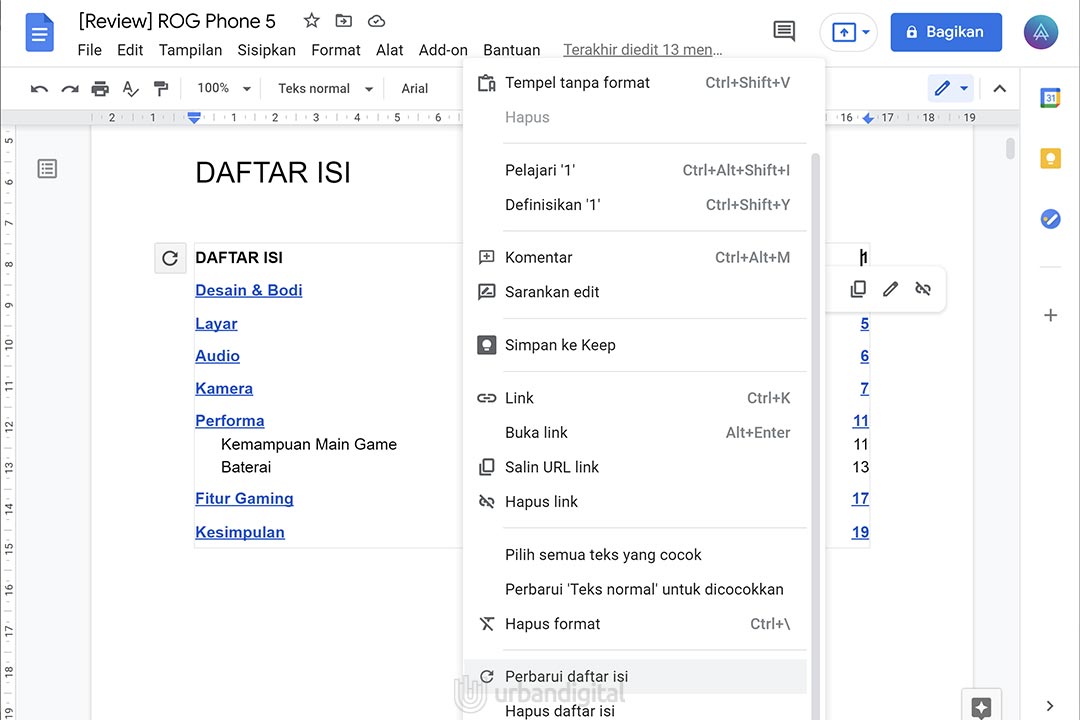The image size is (1080, 720).
Task: Open Google Calendar side panel
Action: [x=1050, y=98]
